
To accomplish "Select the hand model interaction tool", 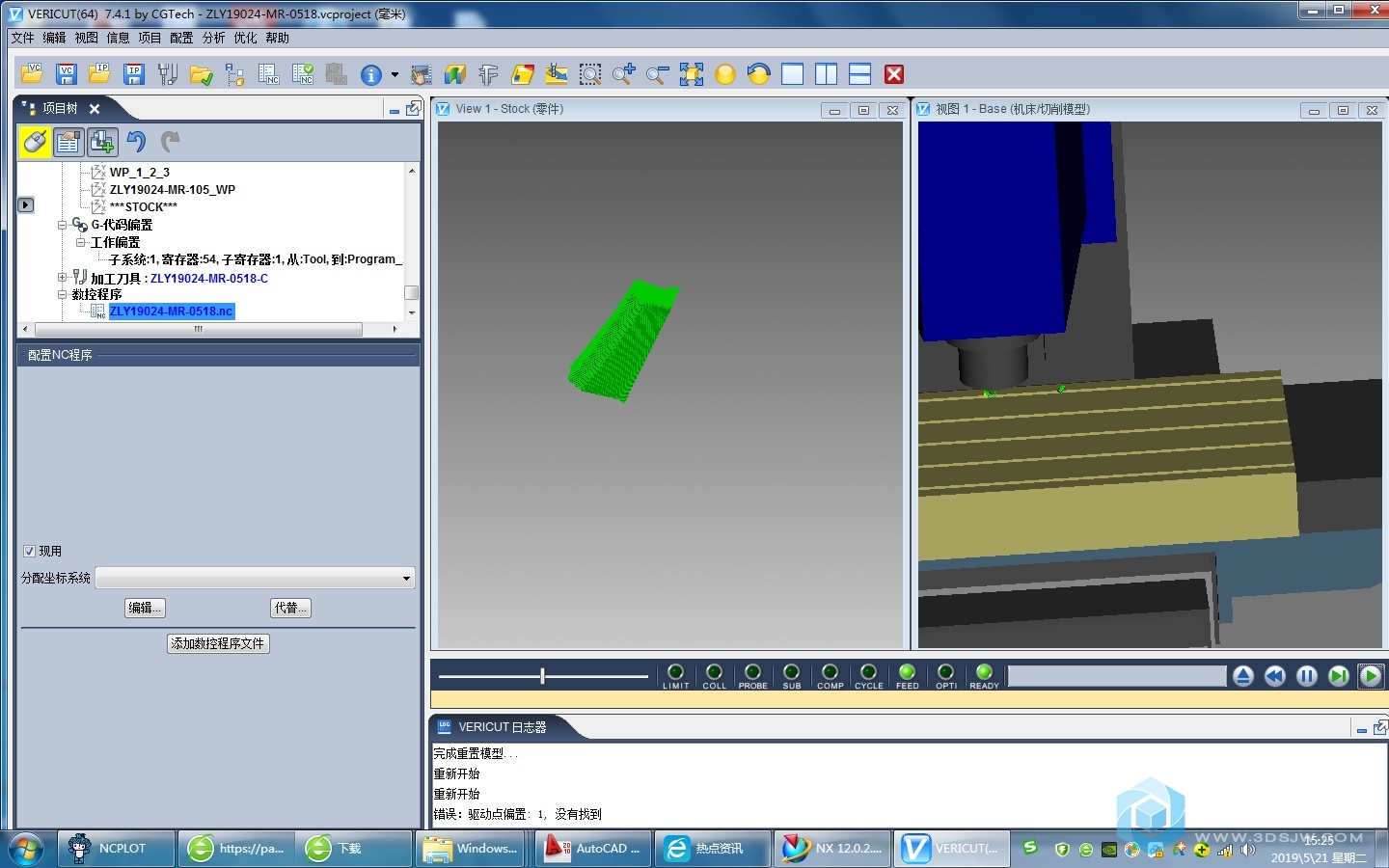I will pos(422,74).
